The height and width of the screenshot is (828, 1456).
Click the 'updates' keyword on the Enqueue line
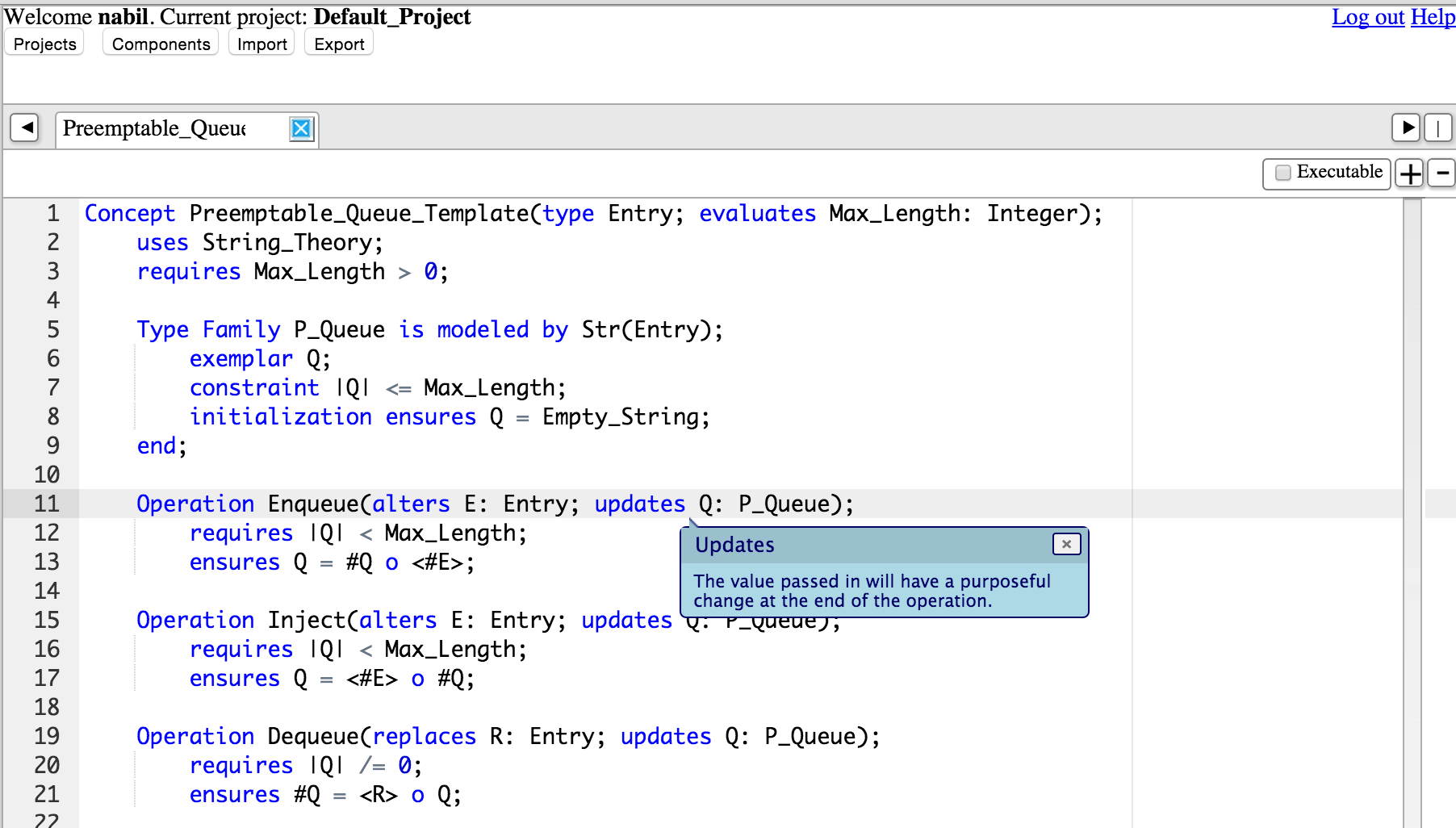click(x=639, y=504)
